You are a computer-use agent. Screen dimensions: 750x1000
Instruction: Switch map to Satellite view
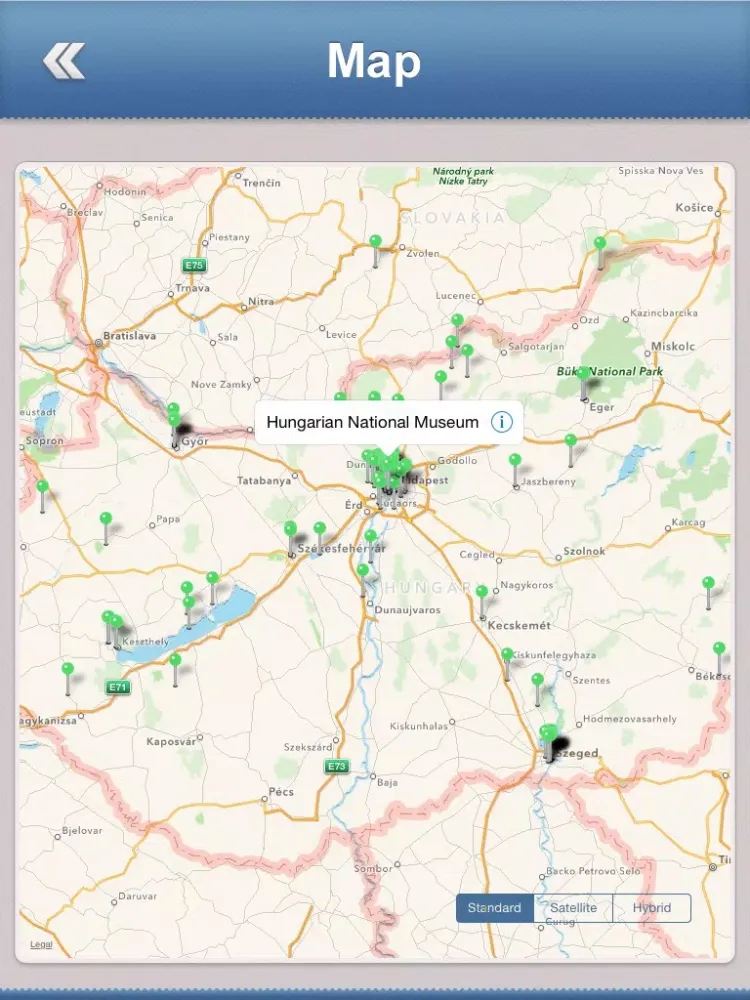coord(573,908)
